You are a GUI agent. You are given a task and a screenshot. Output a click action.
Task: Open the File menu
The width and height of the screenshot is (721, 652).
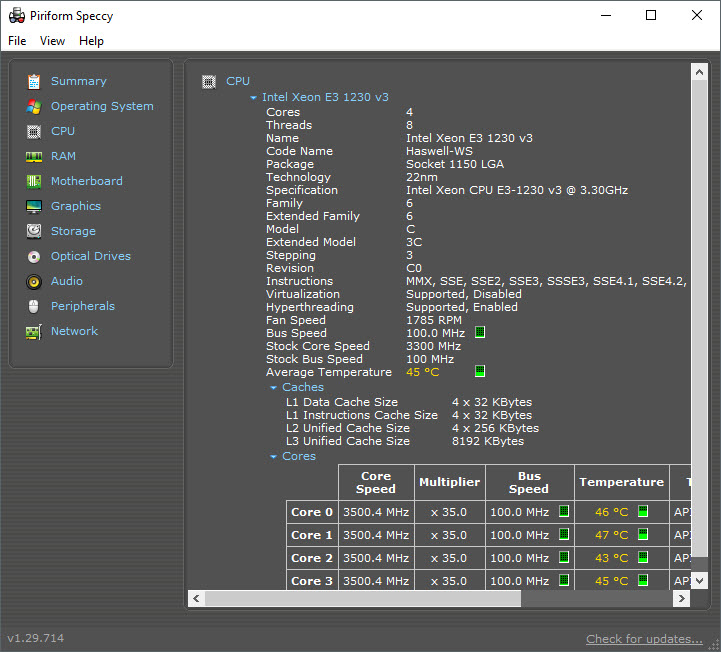pos(17,41)
